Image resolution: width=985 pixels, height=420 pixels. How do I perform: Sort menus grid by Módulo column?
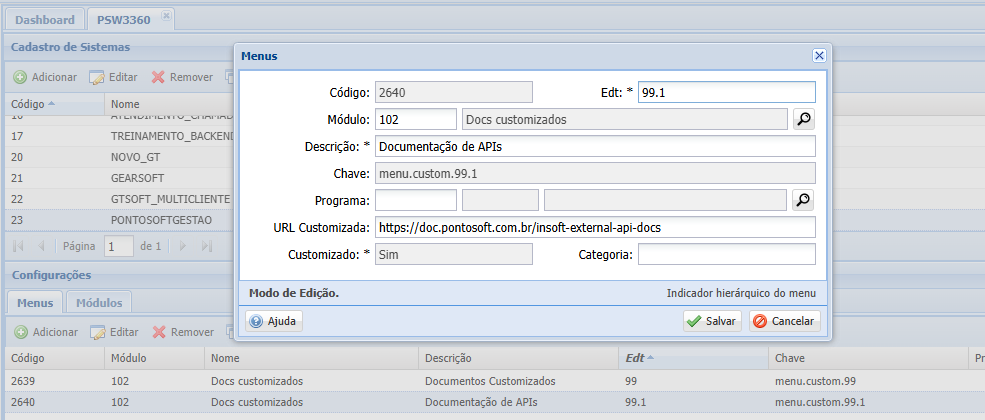pyautogui.click(x=155, y=358)
